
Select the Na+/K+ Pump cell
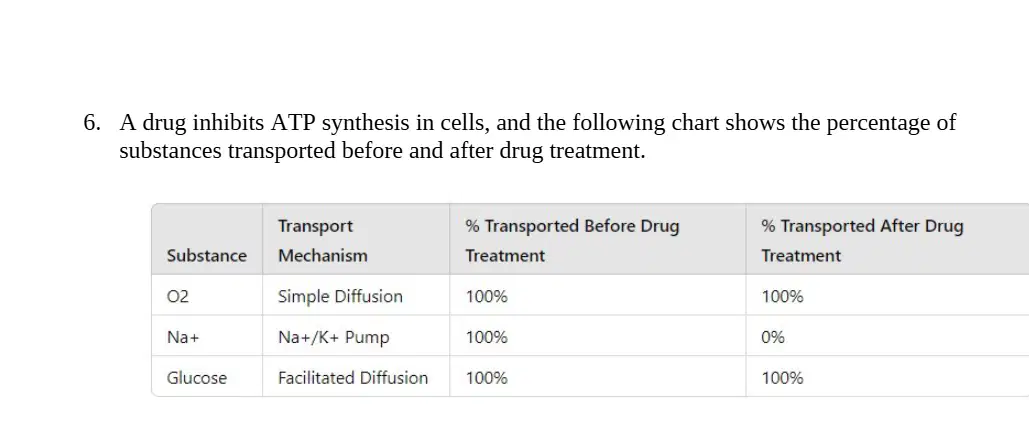click(333, 337)
